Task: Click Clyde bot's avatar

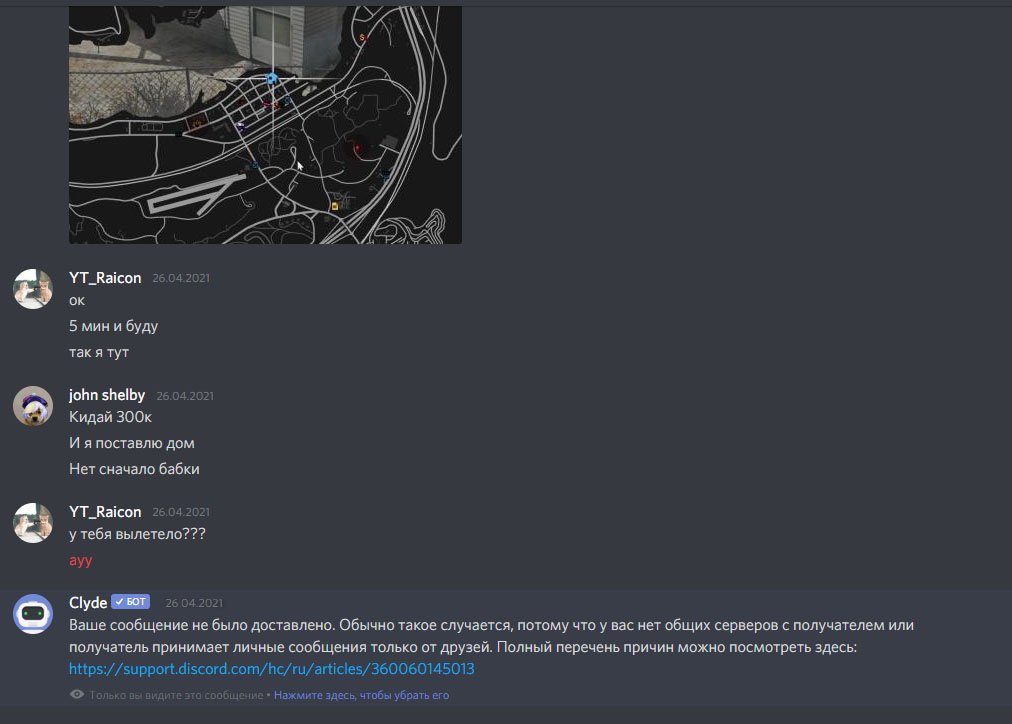Action: (33, 614)
